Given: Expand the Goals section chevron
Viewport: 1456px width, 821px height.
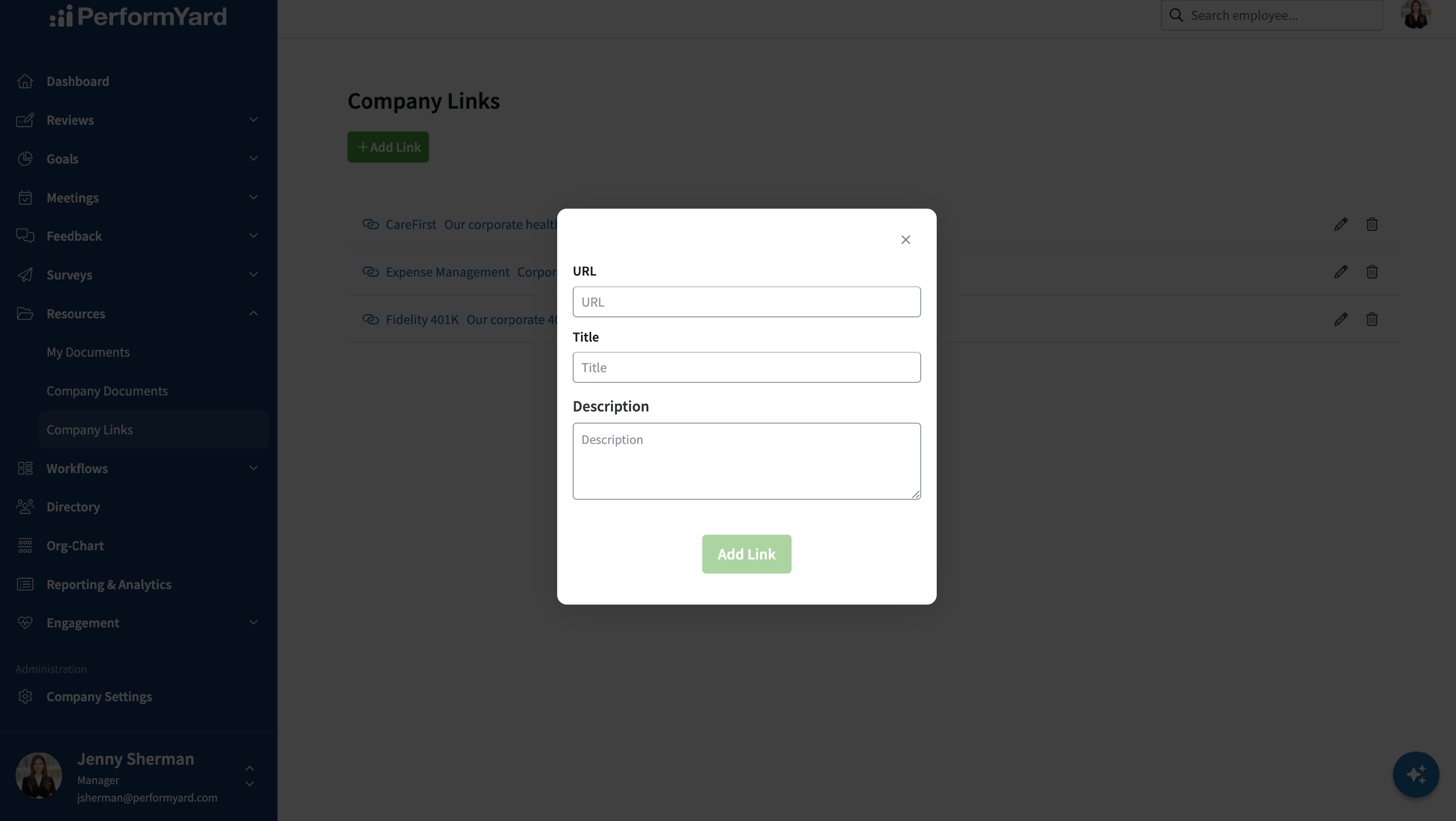Looking at the screenshot, I should point(253,159).
